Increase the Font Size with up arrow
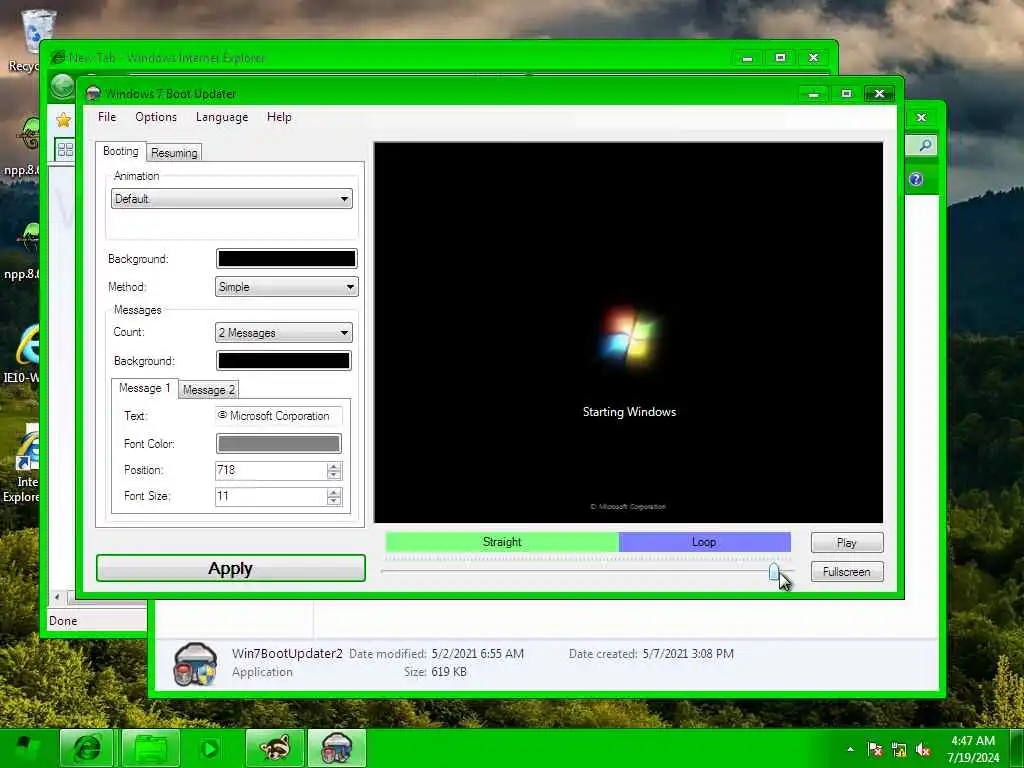Image resolution: width=1024 pixels, height=768 pixels. [334, 492]
